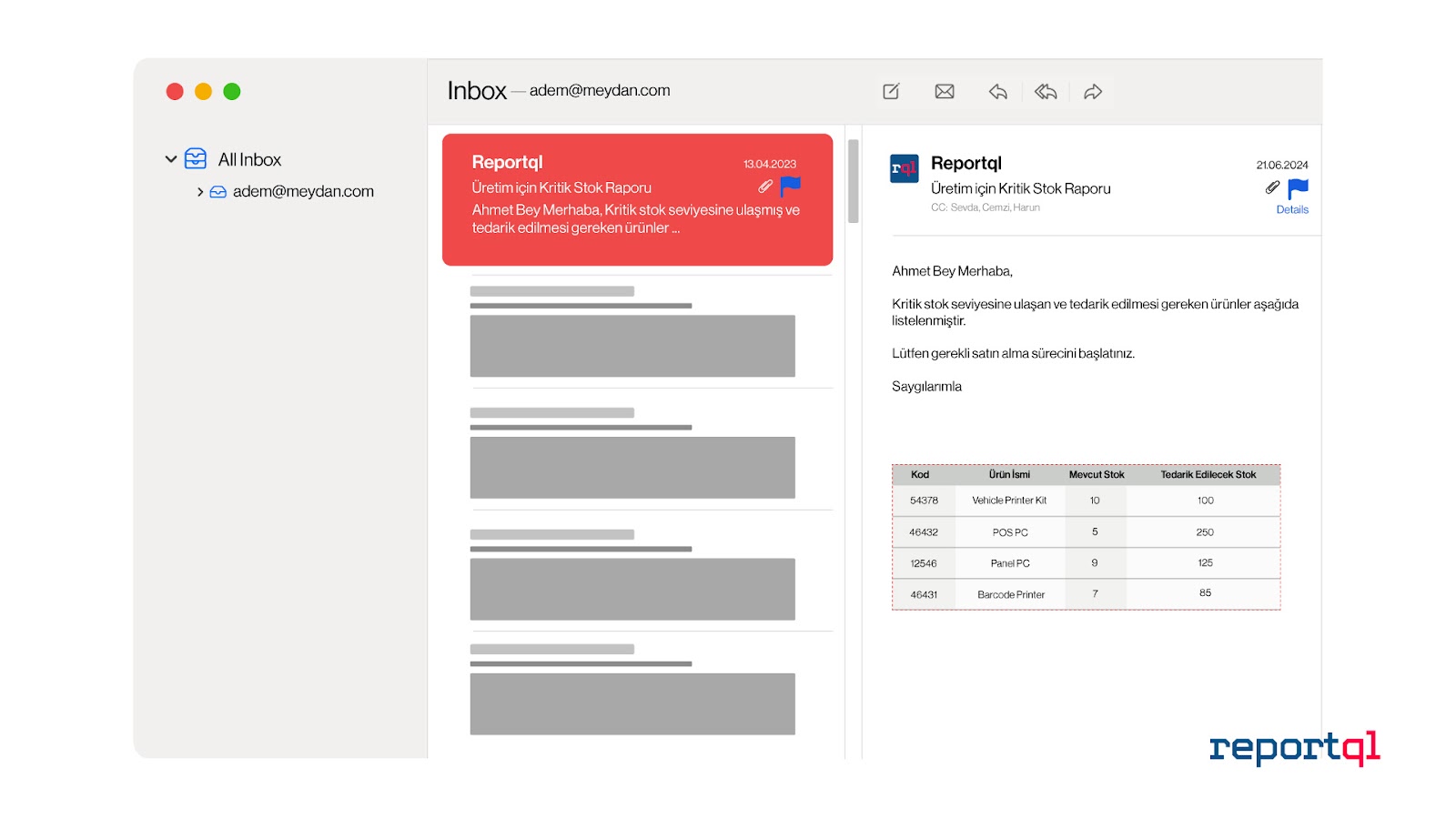Click subject 'Üretim için Kritik Stok Raporu' in reading pane

1021,188
